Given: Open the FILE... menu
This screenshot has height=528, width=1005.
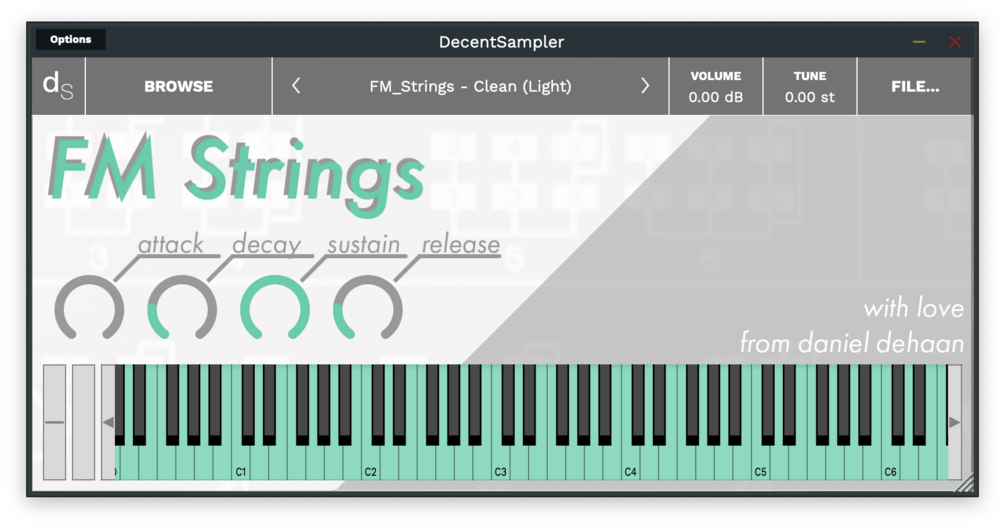Looking at the screenshot, I should coord(915,86).
